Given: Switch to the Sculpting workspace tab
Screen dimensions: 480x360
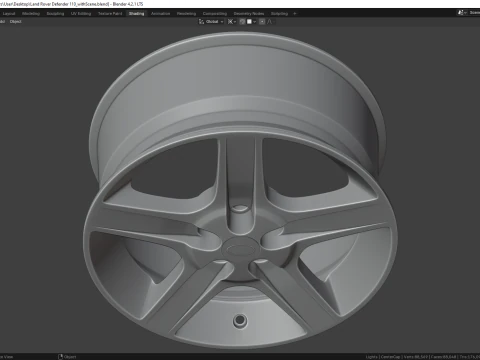Looking at the screenshot, I should coord(55,14).
